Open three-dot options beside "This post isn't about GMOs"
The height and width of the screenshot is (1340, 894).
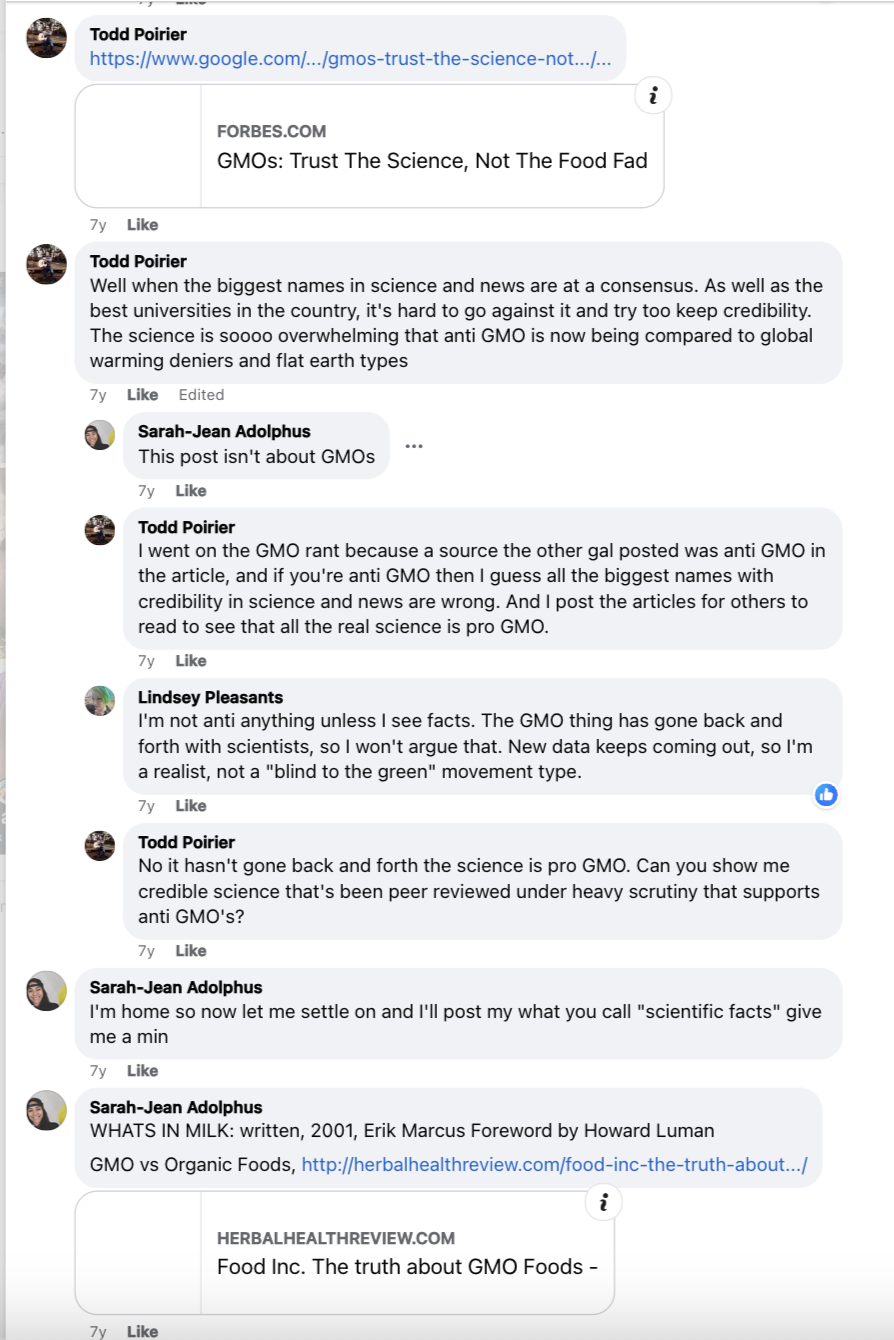click(414, 446)
